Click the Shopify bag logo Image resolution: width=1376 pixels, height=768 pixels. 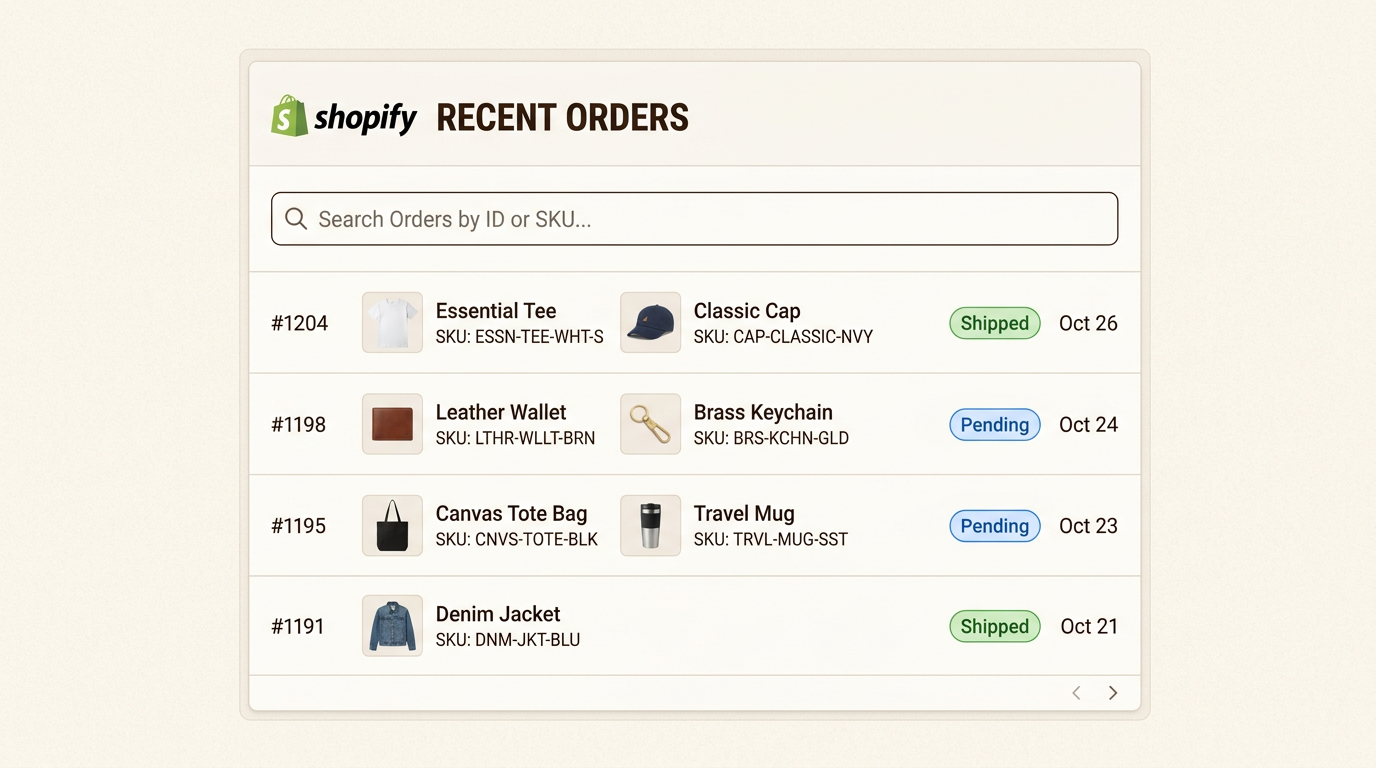(x=289, y=117)
